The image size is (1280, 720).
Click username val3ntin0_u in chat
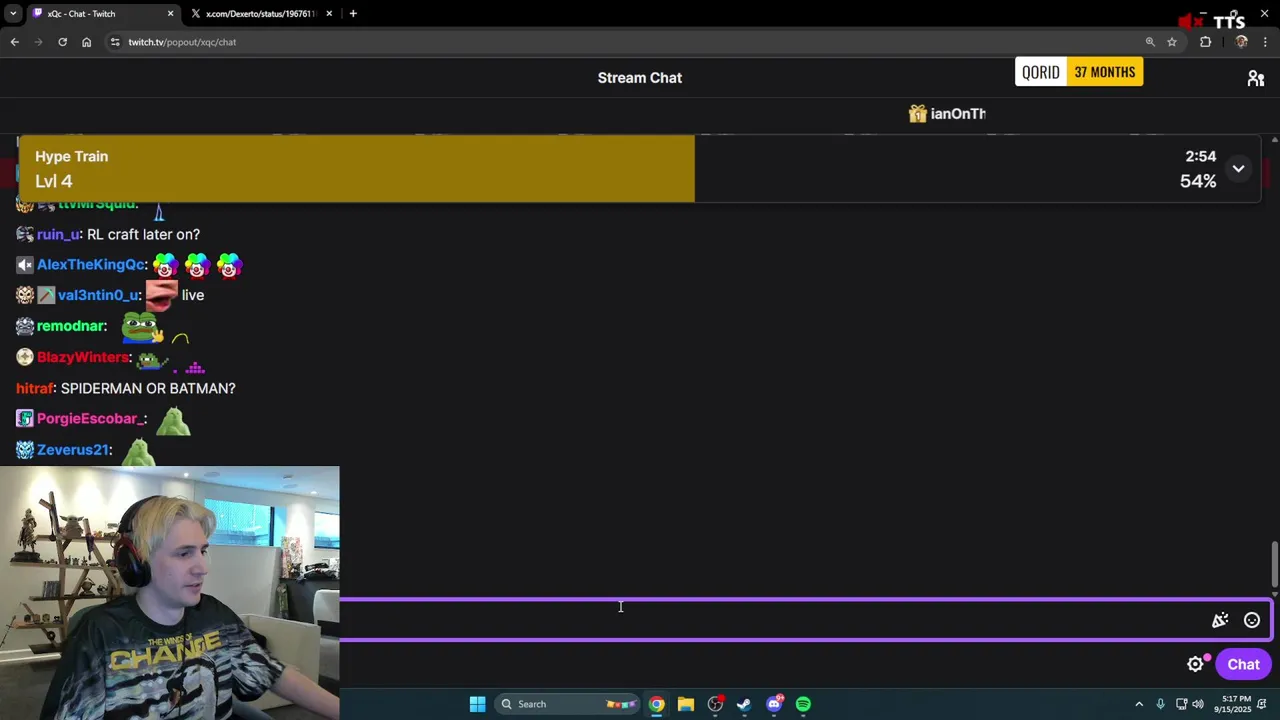pos(97,295)
